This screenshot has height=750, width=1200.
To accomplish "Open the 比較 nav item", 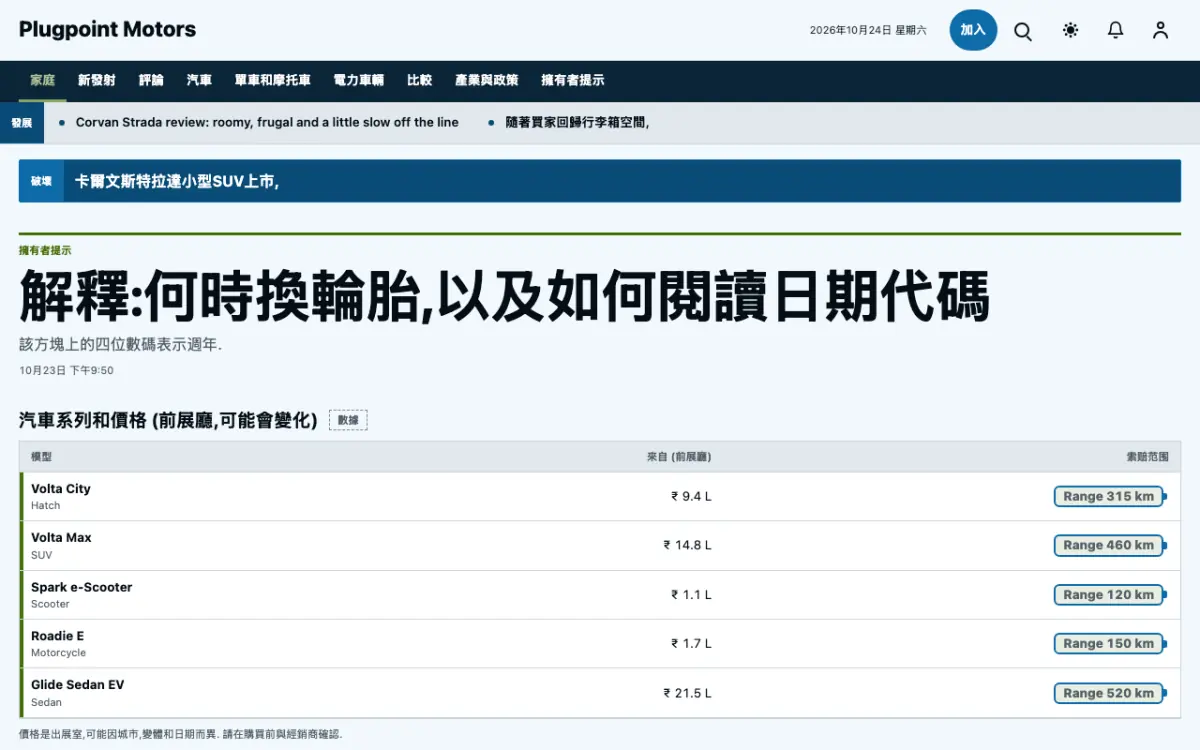I will coord(420,81).
